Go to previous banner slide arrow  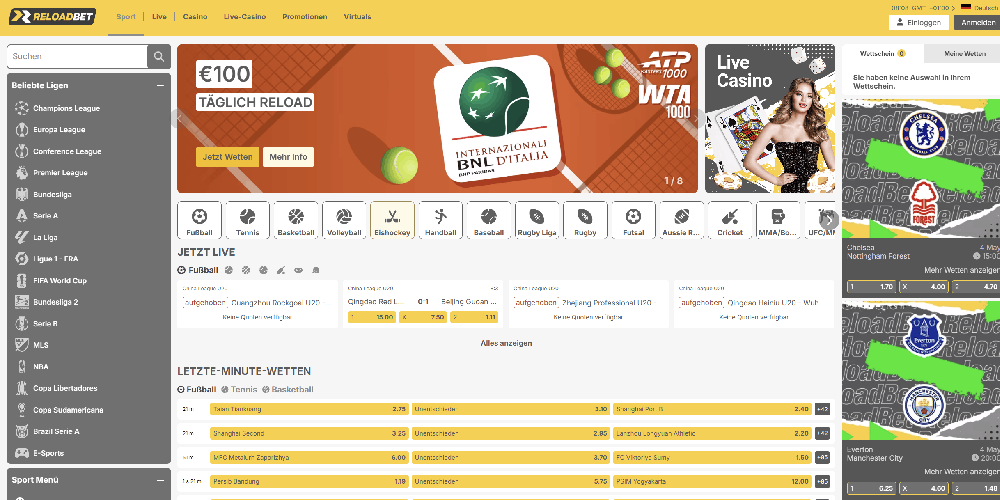(x=180, y=119)
